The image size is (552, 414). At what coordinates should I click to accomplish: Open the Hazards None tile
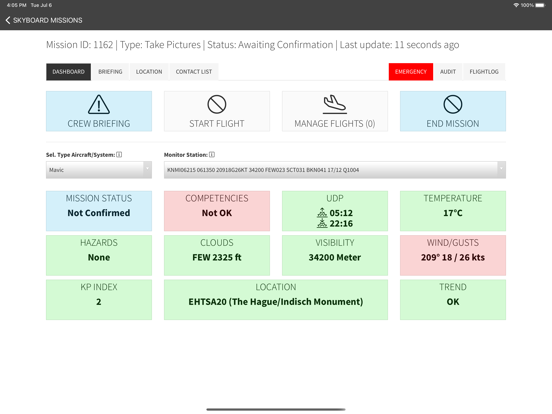99,255
